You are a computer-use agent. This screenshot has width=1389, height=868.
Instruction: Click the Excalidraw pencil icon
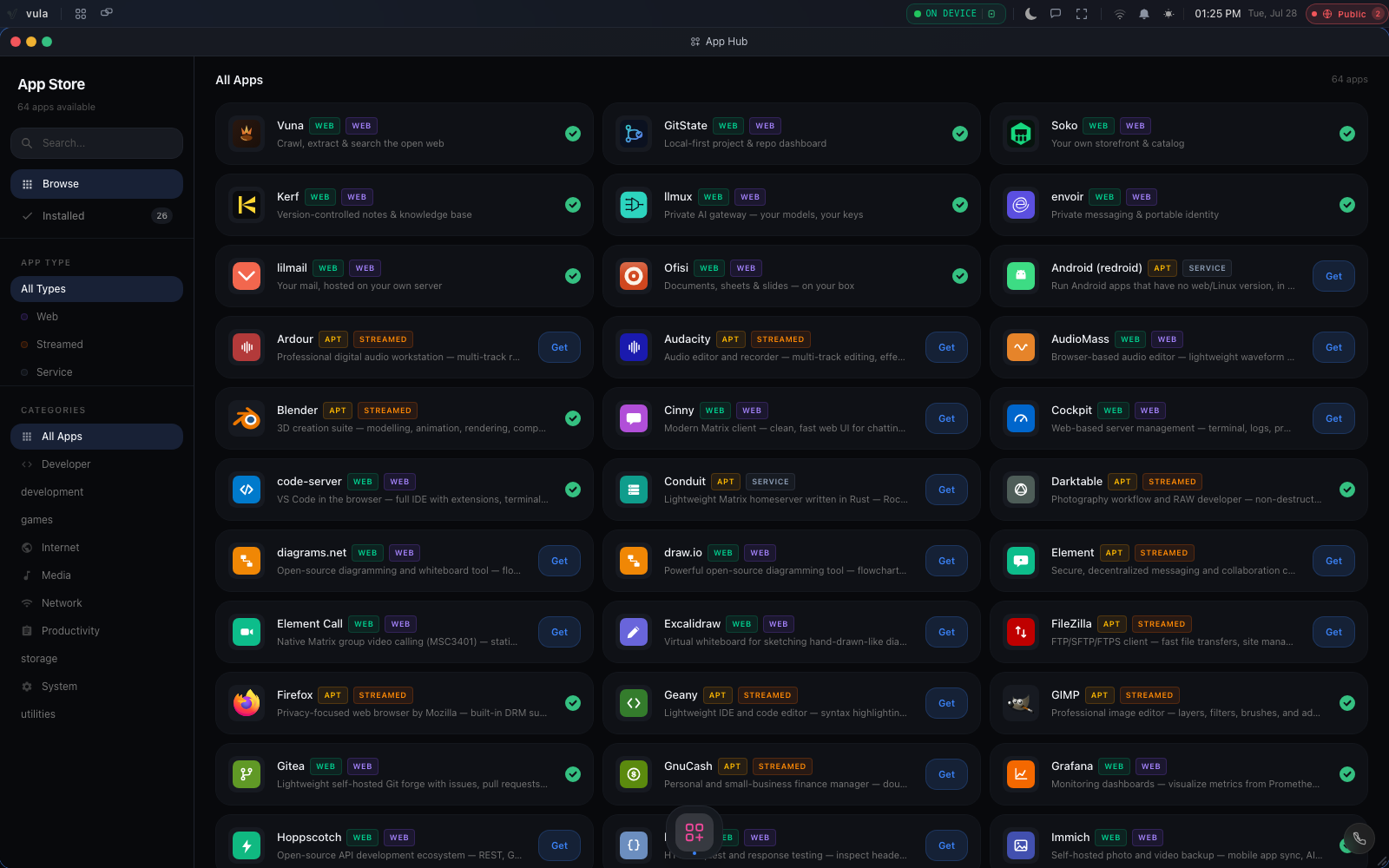click(634, 632)
